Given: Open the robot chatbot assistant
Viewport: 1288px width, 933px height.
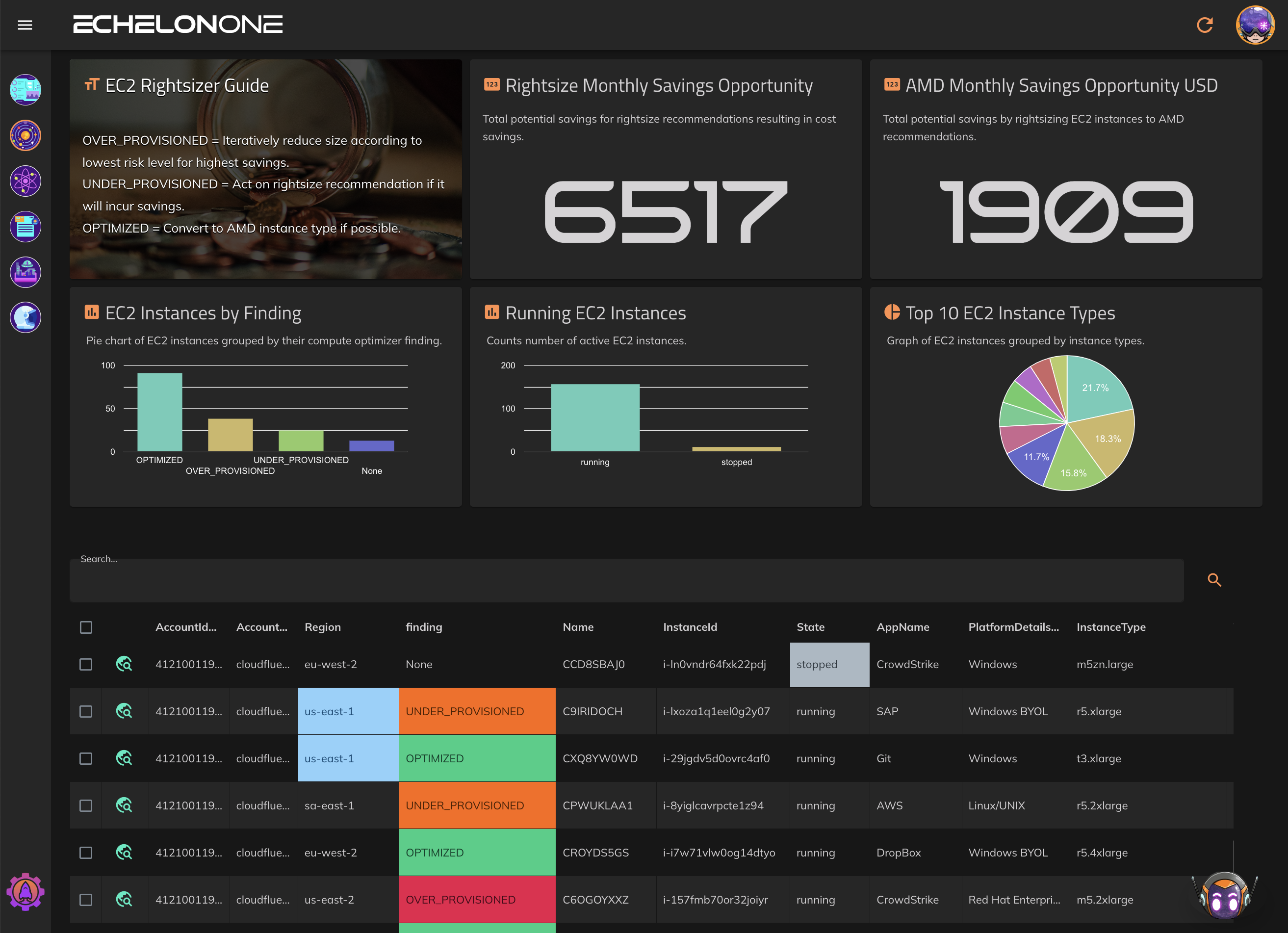Looking at the screenshot, I should click(x=1224, y=896).
